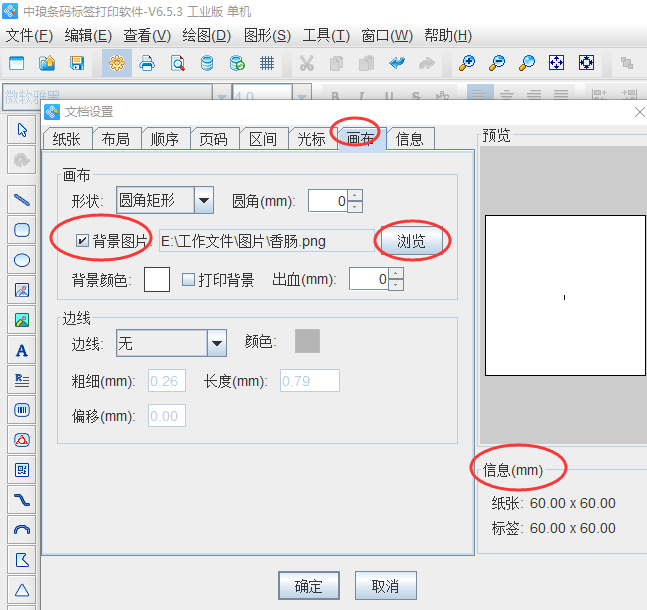Click the zoom in magnifier icon
This screenshot has height=610, width=647.
pos(467,63)
